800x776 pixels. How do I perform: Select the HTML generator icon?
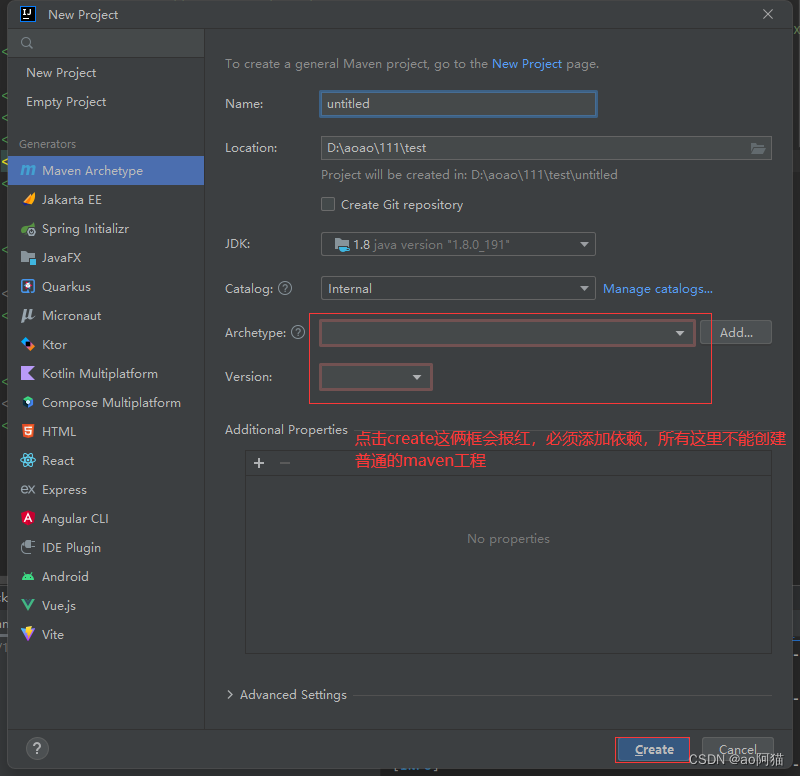click(28, 432)
